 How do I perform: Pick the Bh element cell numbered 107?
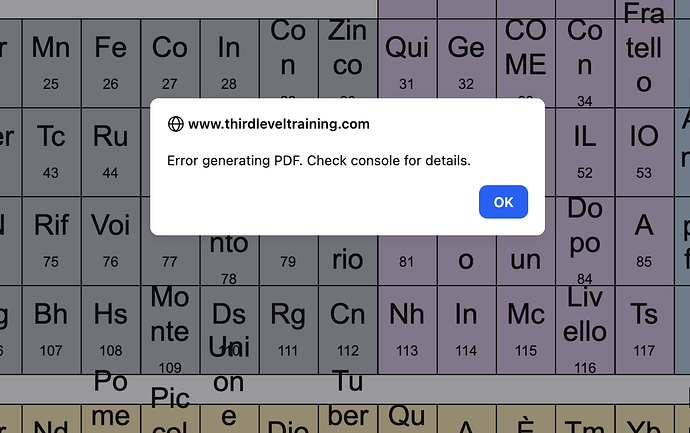pyautogui.click(x=51, y=326)
